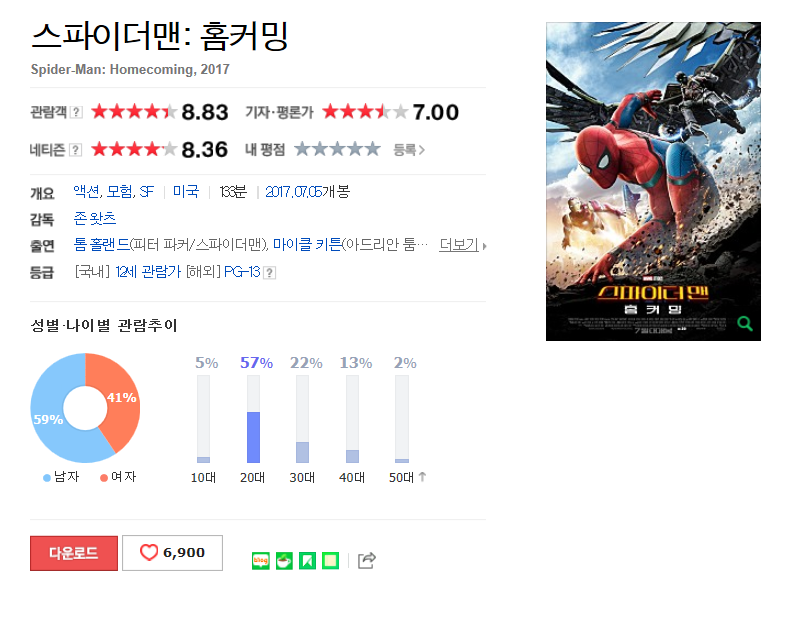Open the external share arrow icon
This screenshot has height=618, width=800.
pyautogui.click(x=367, y=560)
